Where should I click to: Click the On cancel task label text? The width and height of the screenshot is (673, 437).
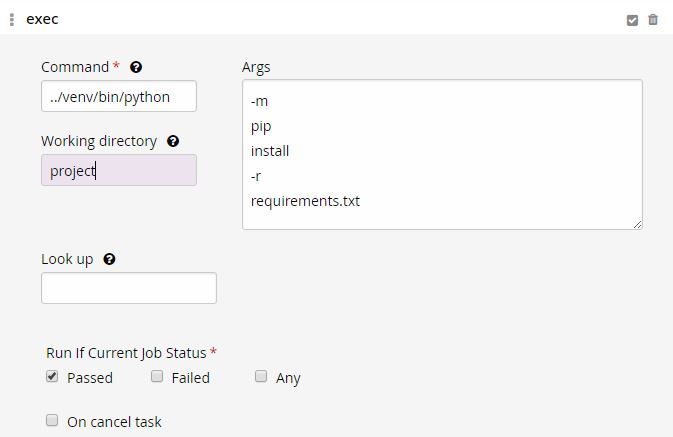pyautogui.click(x=114, y=422)
